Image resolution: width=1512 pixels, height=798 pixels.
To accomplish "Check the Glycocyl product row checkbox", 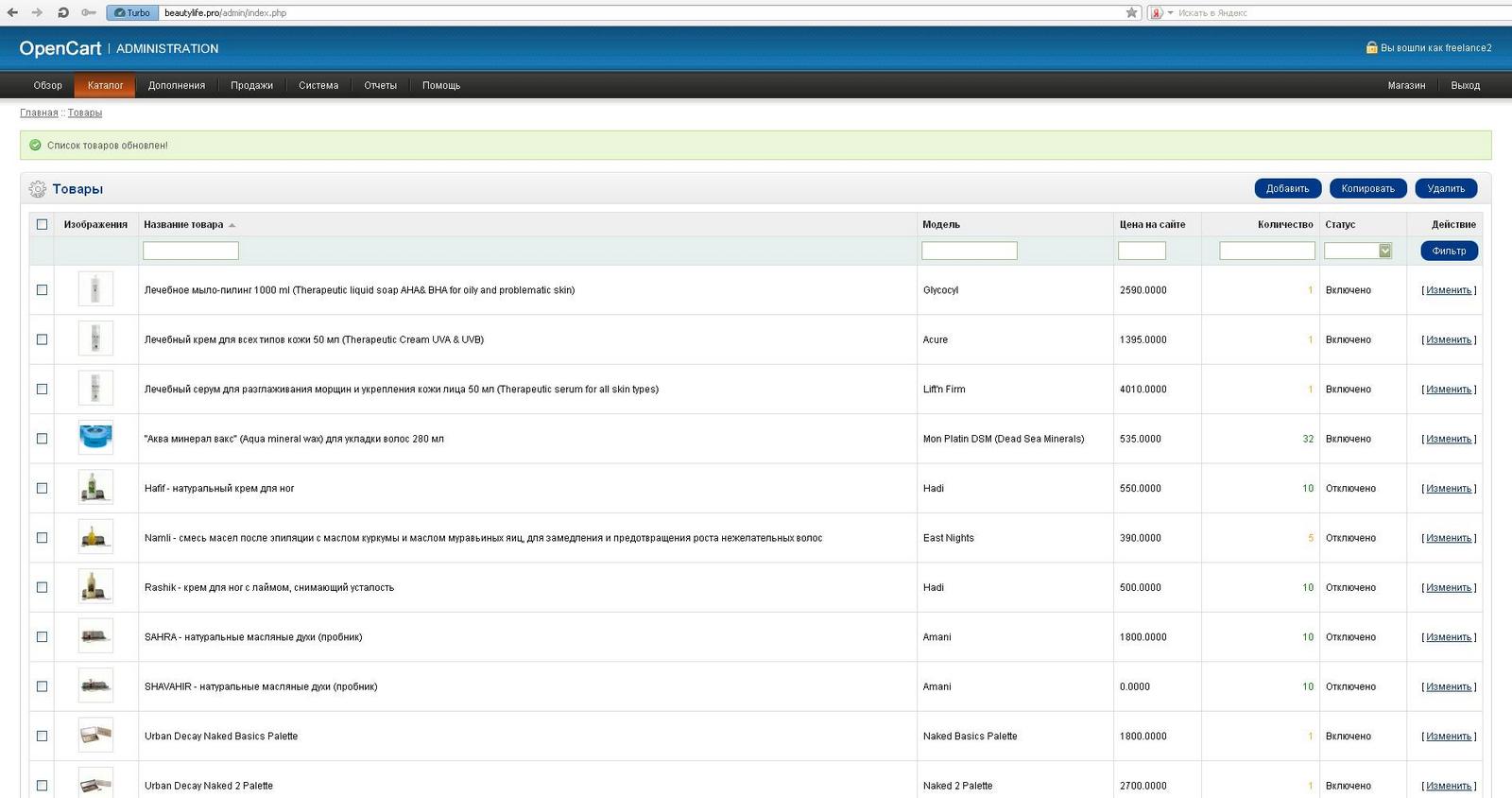I will (42, 289).
